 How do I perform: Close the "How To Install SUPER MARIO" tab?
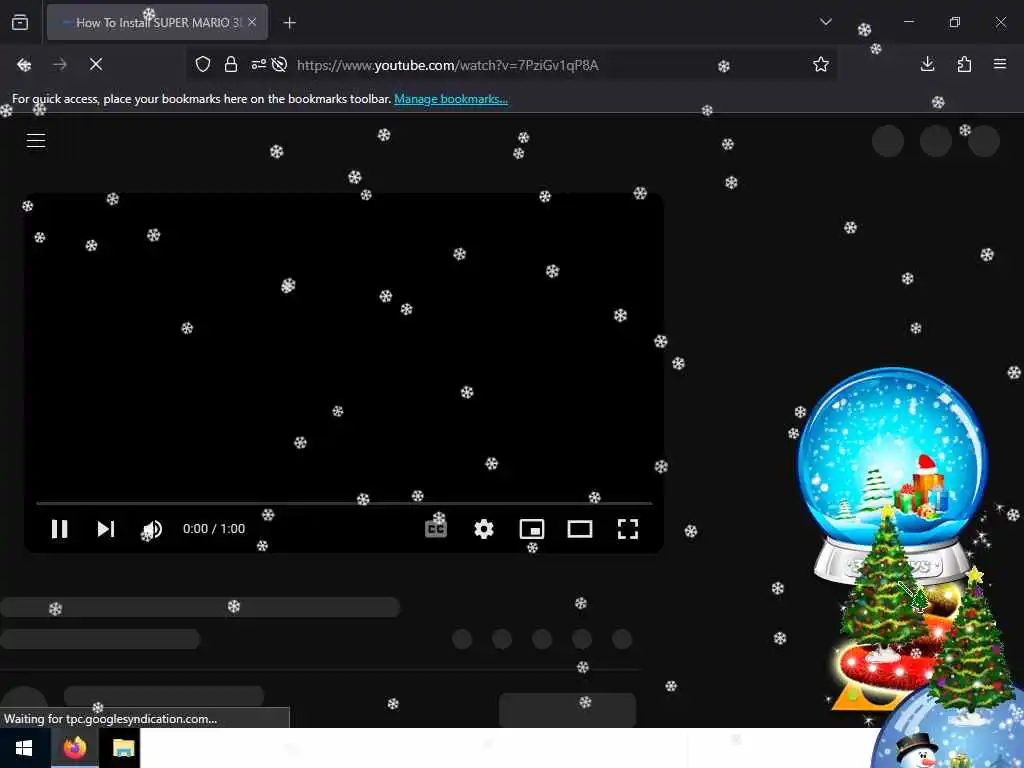point(252,22)
